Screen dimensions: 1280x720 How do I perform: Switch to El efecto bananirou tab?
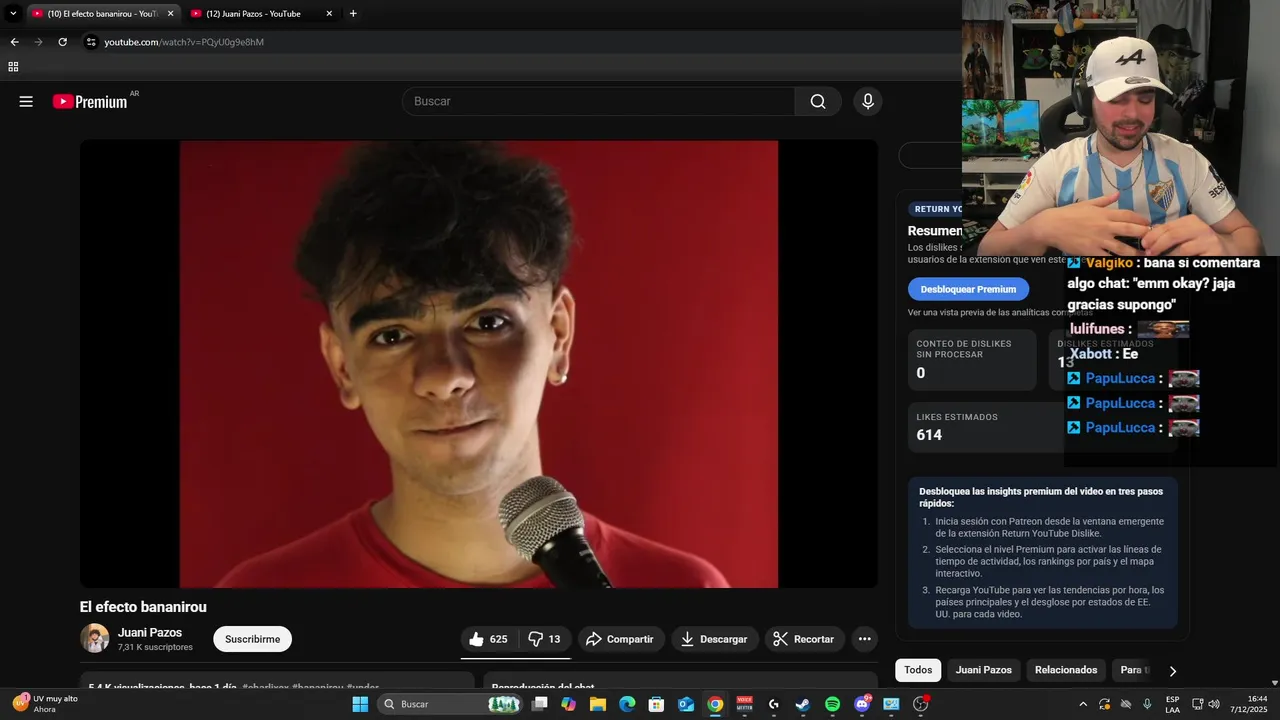point(102,14)
